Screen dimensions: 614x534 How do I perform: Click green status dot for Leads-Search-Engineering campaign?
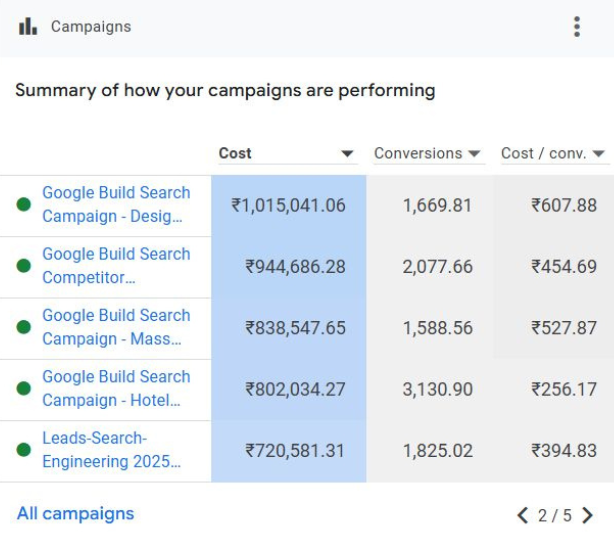click(x=24, y=450)
